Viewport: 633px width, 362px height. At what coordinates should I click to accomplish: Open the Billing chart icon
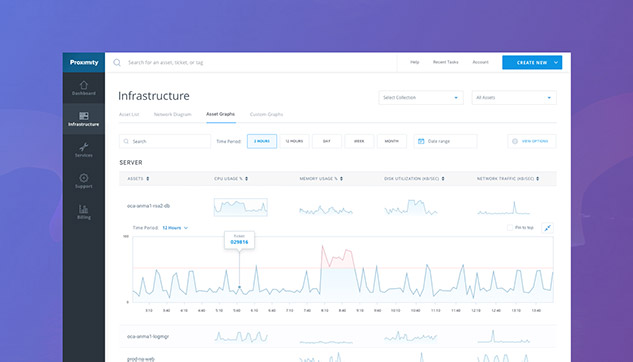coord(84,209)
